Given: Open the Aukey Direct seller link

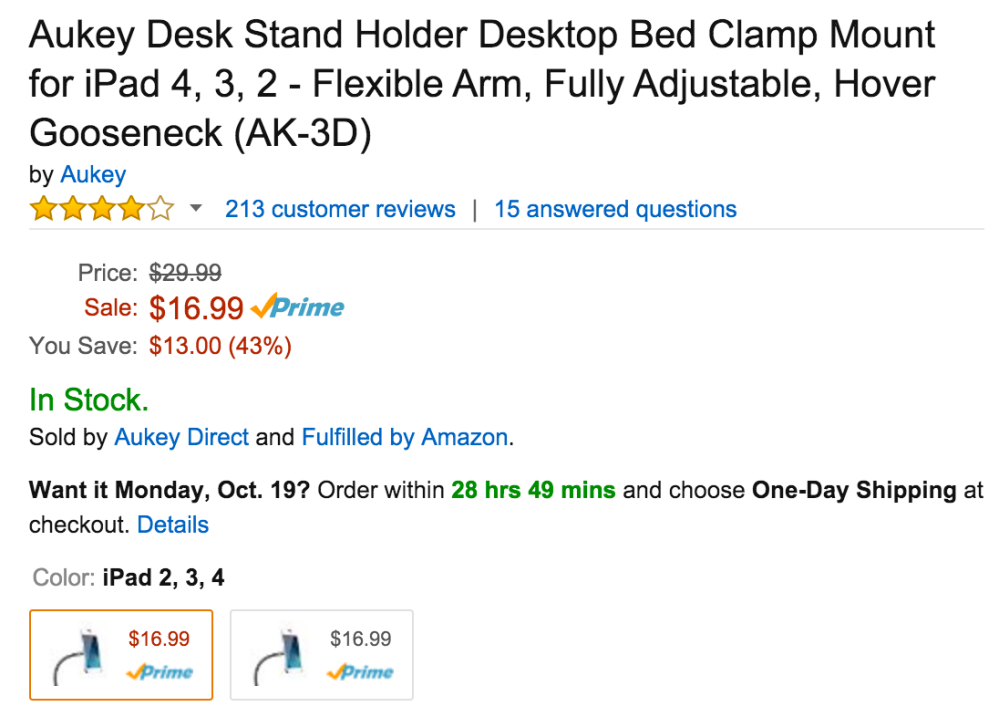Looking at the screenshot, I should coord(182,437).
